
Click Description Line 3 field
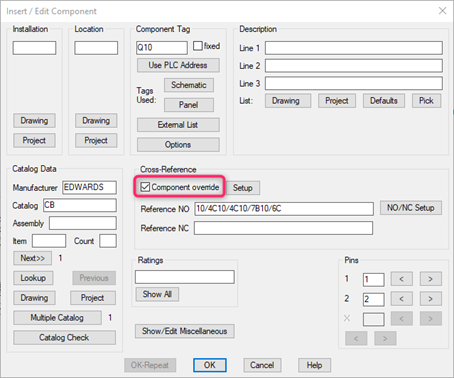354,83
